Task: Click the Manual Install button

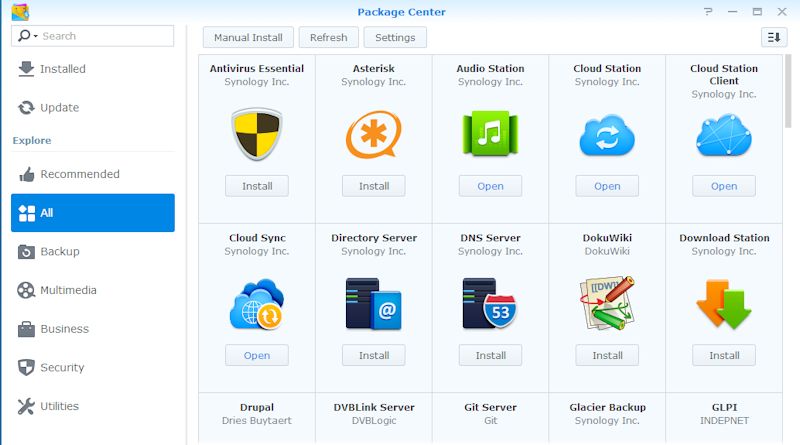Action: [248, 37]
